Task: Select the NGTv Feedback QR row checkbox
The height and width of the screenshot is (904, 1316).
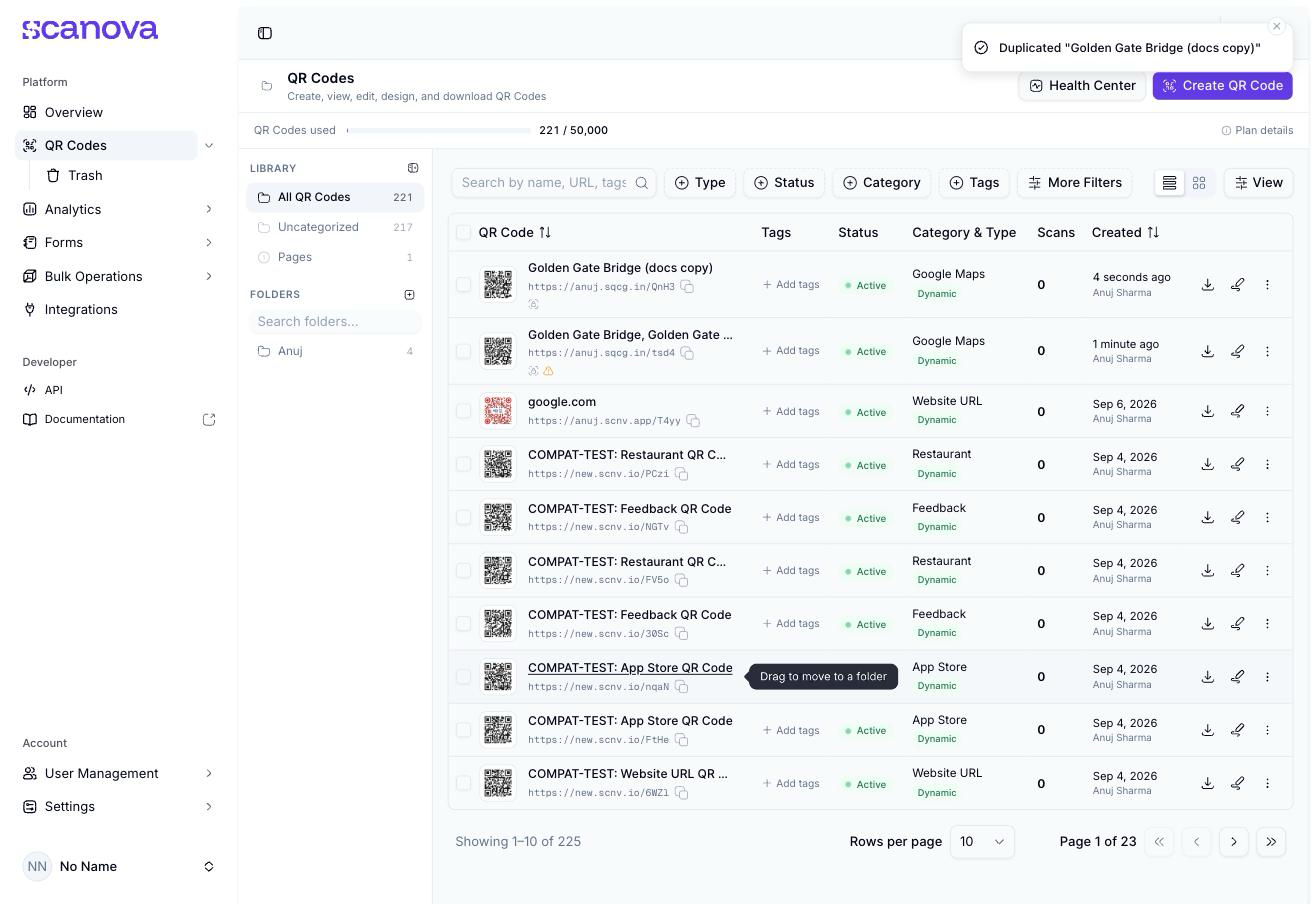Action: coord(463,517)
